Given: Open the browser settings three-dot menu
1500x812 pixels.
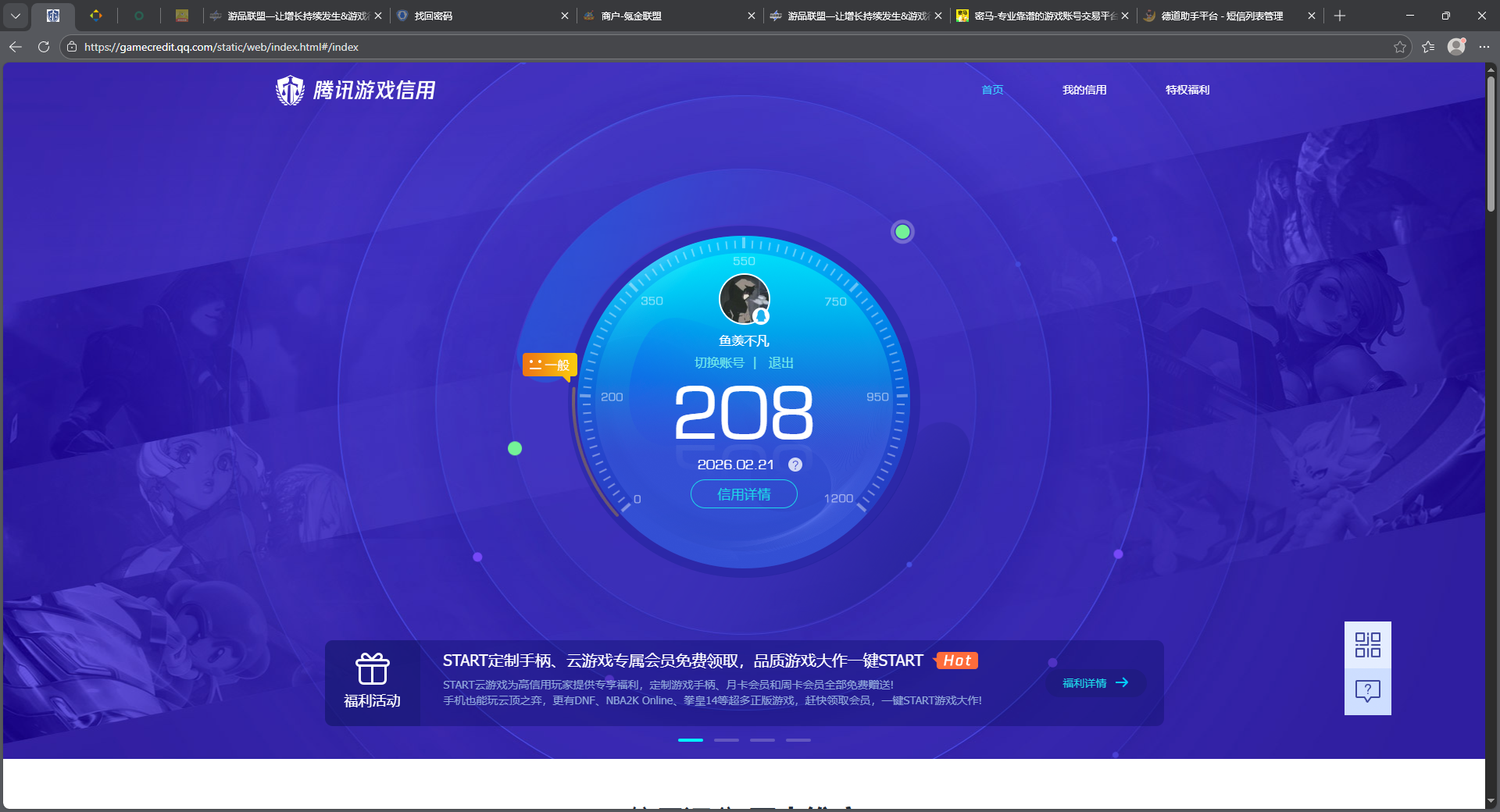Looking at the screenshot, I should pyautogui.click(x=1485, y=47).
